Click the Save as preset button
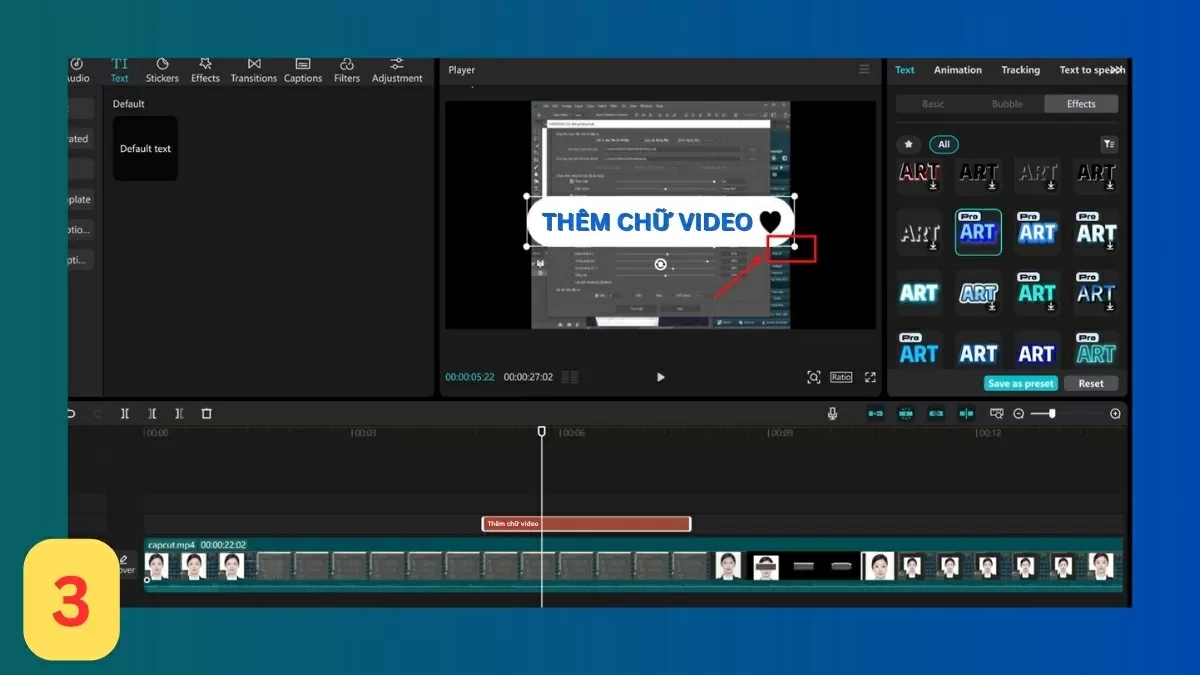Image resolution: width=1200 pixels, height=675 pixels. (x=1020, y=383)
